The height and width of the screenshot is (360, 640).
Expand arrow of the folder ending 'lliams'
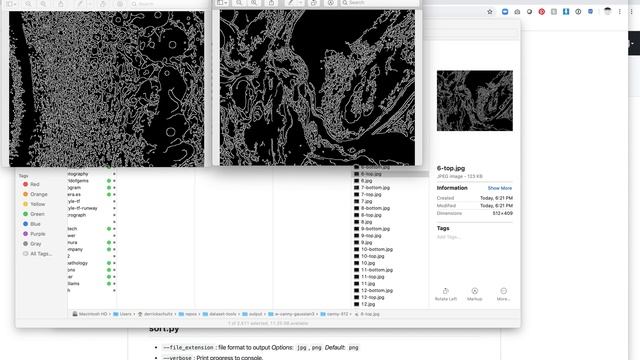(114, 283)
